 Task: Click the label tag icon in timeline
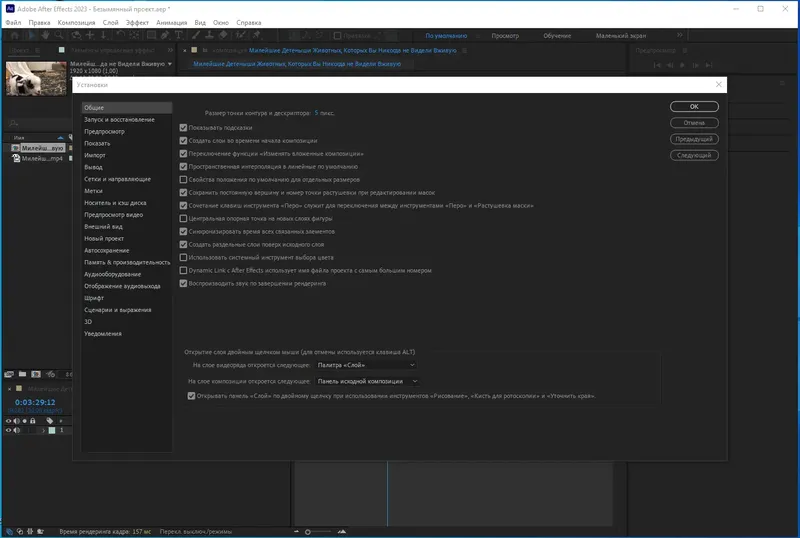[x=49, y=421]
